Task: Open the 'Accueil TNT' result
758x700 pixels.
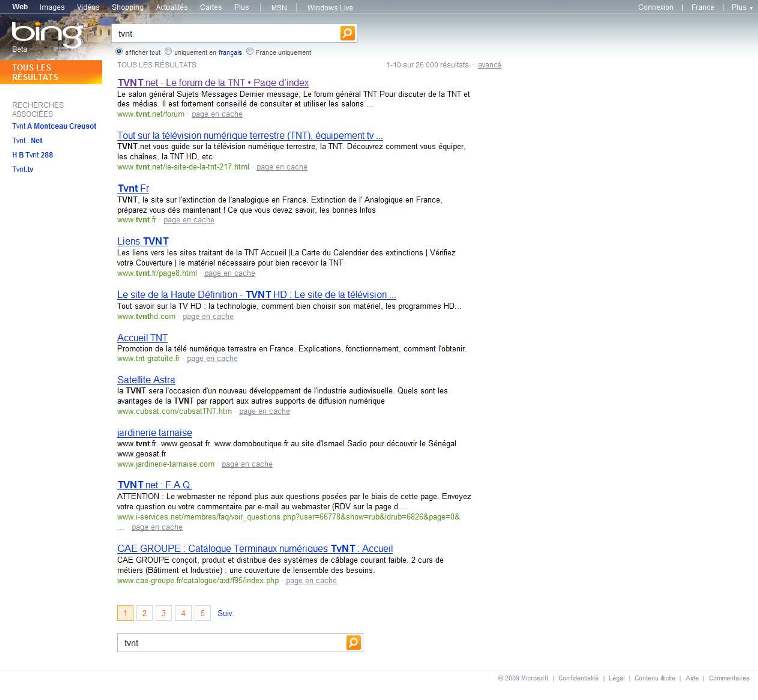Action: coord(142,337)
